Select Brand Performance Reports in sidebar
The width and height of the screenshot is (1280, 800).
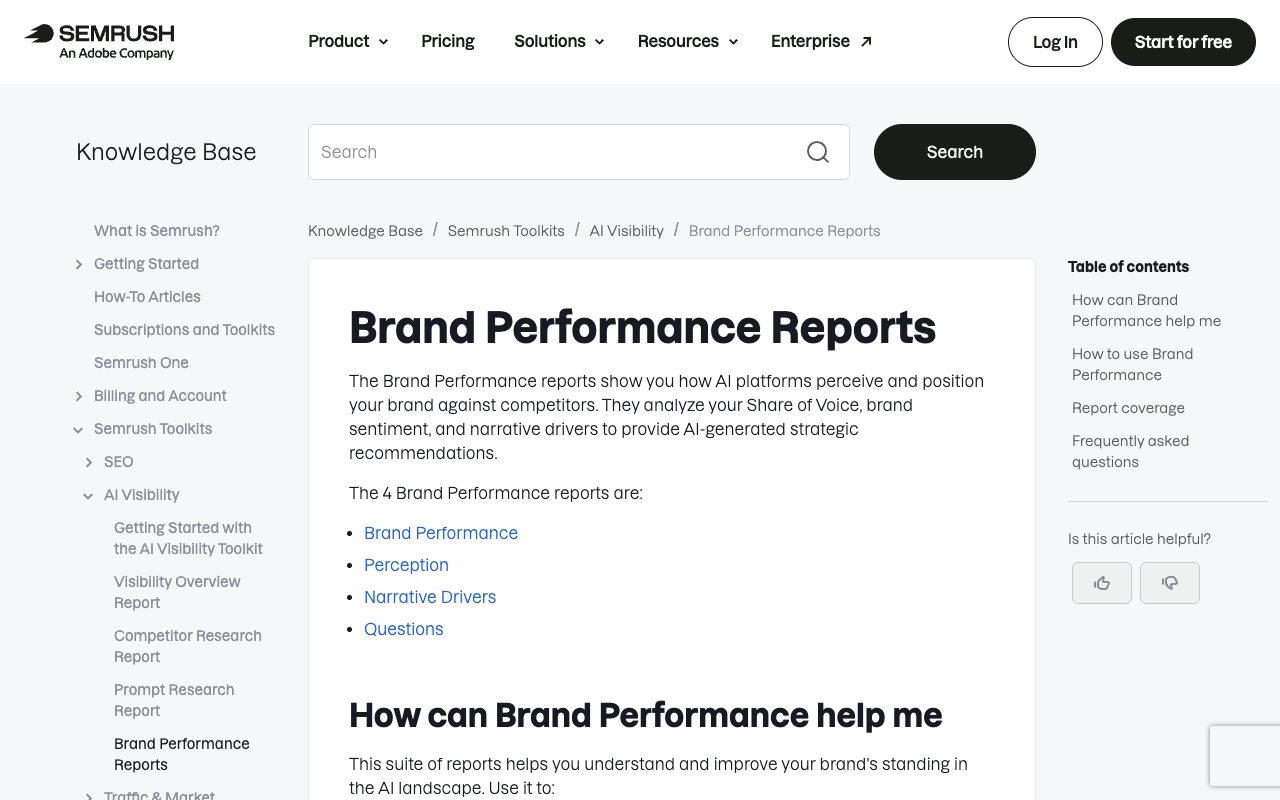(x=182, y=754)
